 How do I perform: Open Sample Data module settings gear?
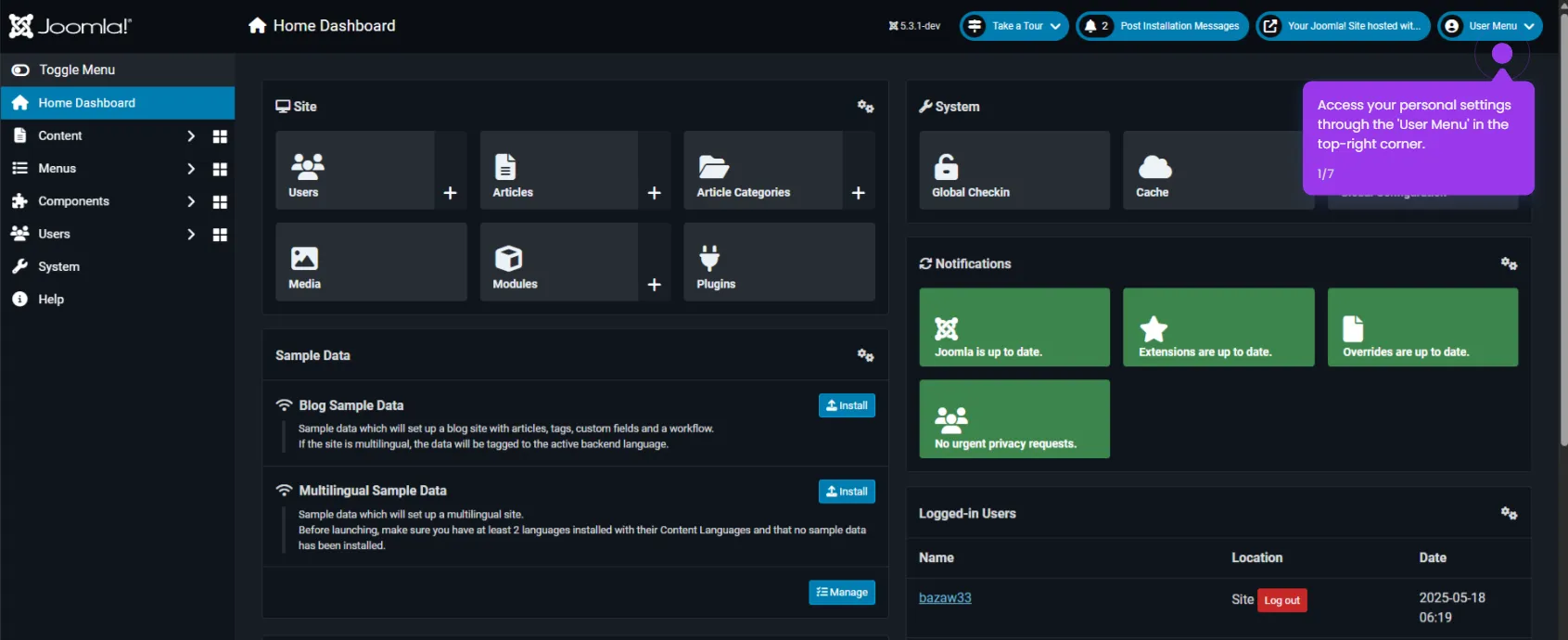865,355
